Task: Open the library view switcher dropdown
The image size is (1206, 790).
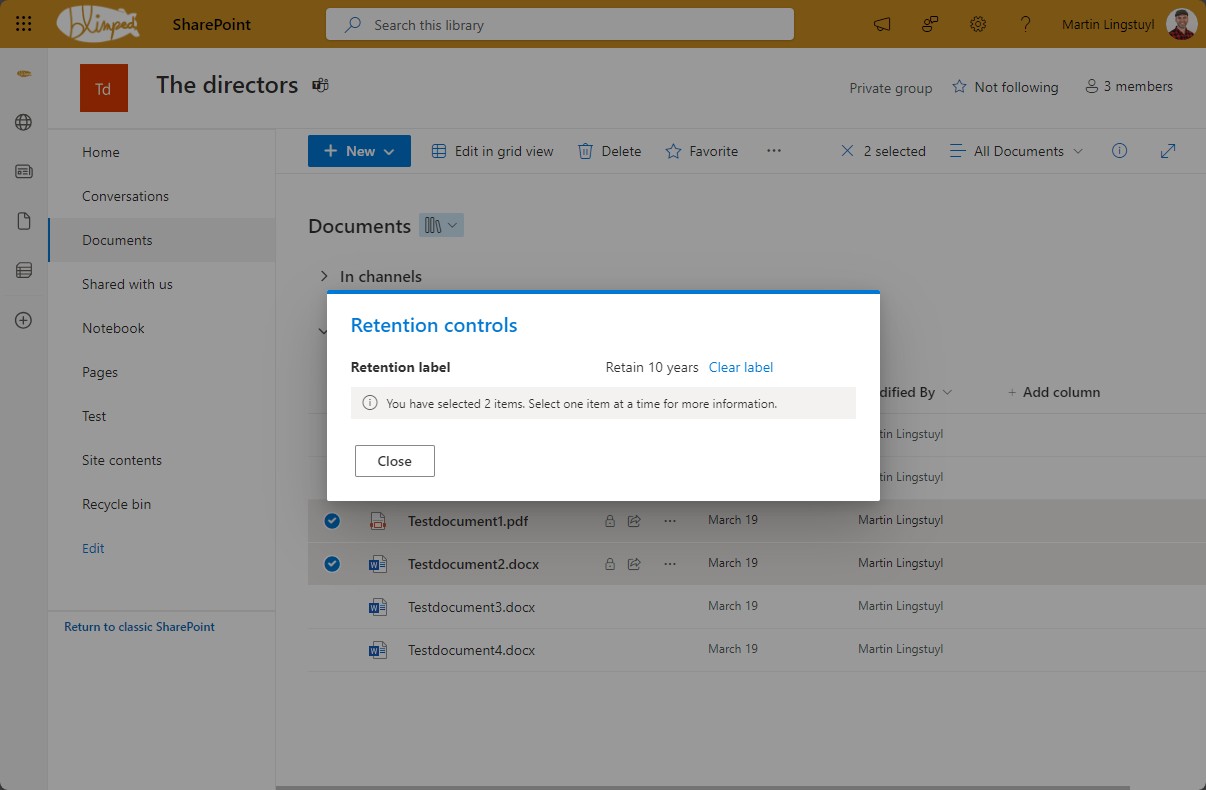Action: click(x=441, y=226)
